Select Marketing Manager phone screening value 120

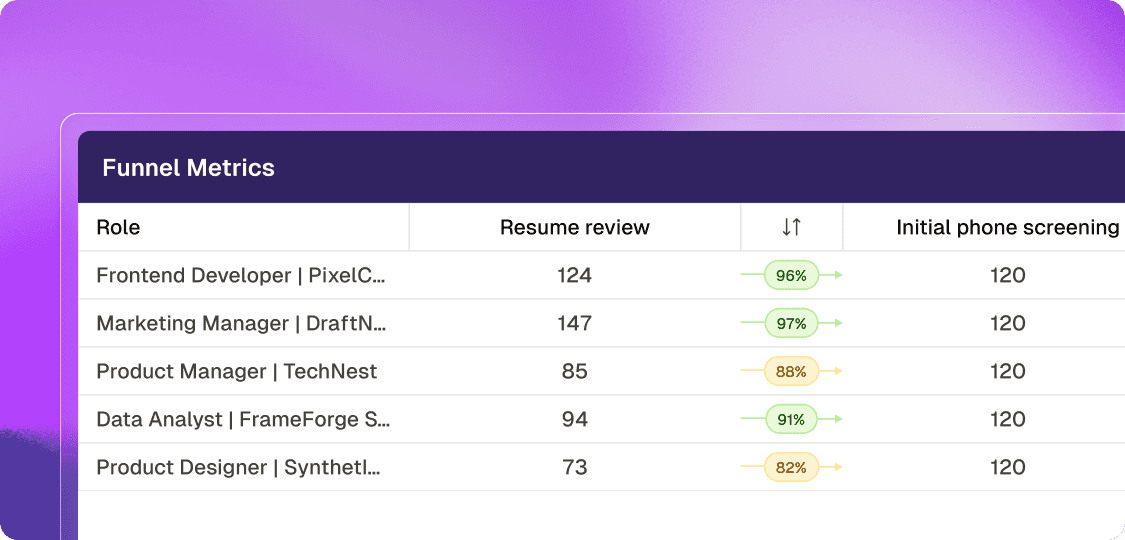click(1007, 323)
